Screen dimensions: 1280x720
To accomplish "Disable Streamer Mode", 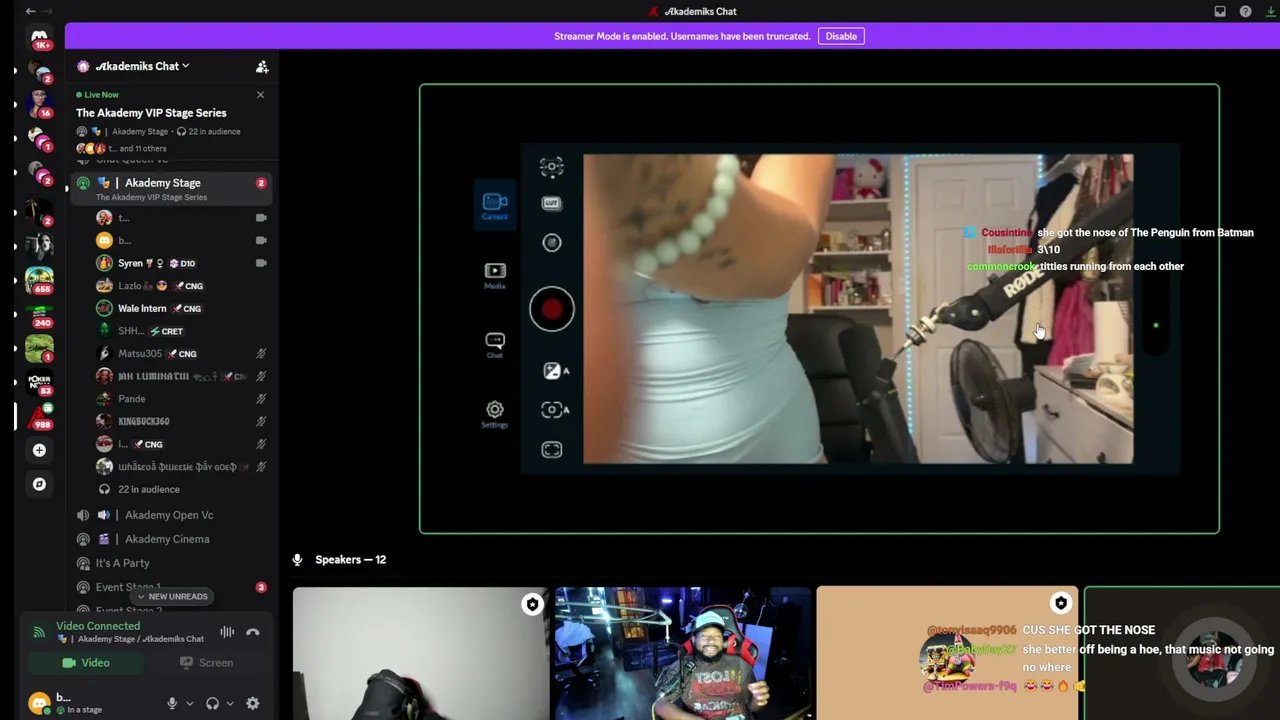I will 841,36.
